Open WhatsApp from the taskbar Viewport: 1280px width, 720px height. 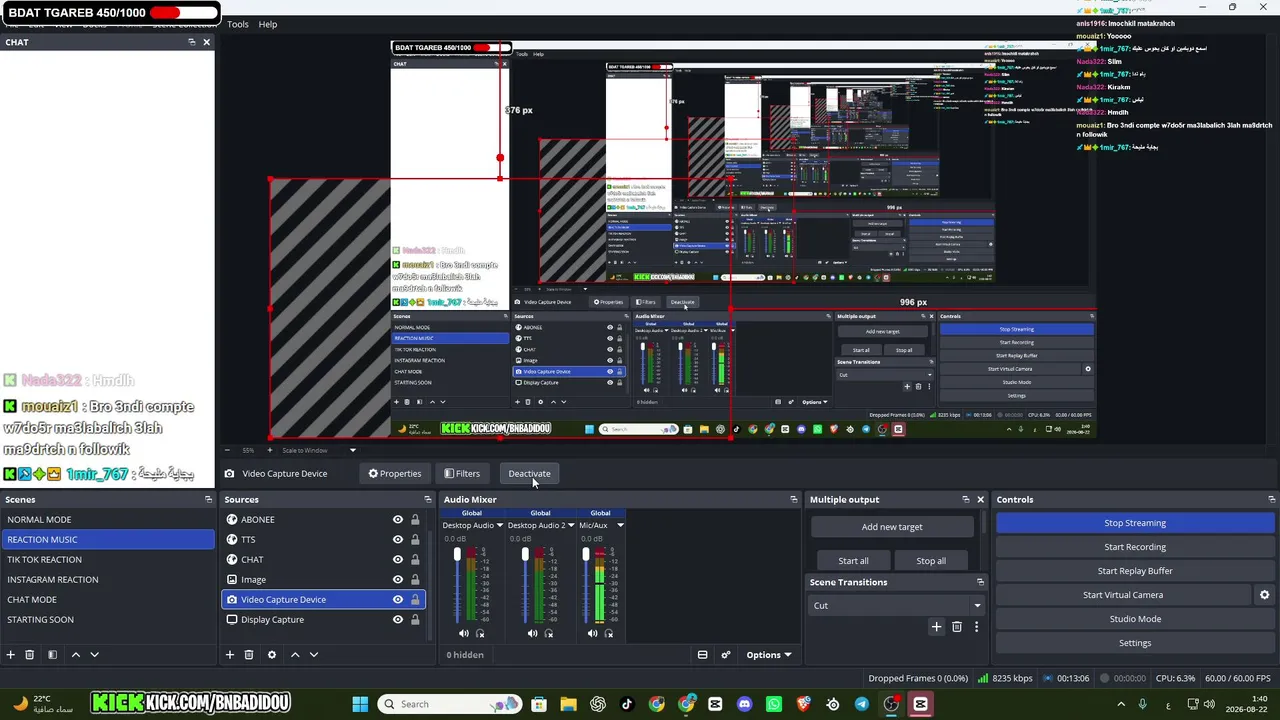coord(774,704)
